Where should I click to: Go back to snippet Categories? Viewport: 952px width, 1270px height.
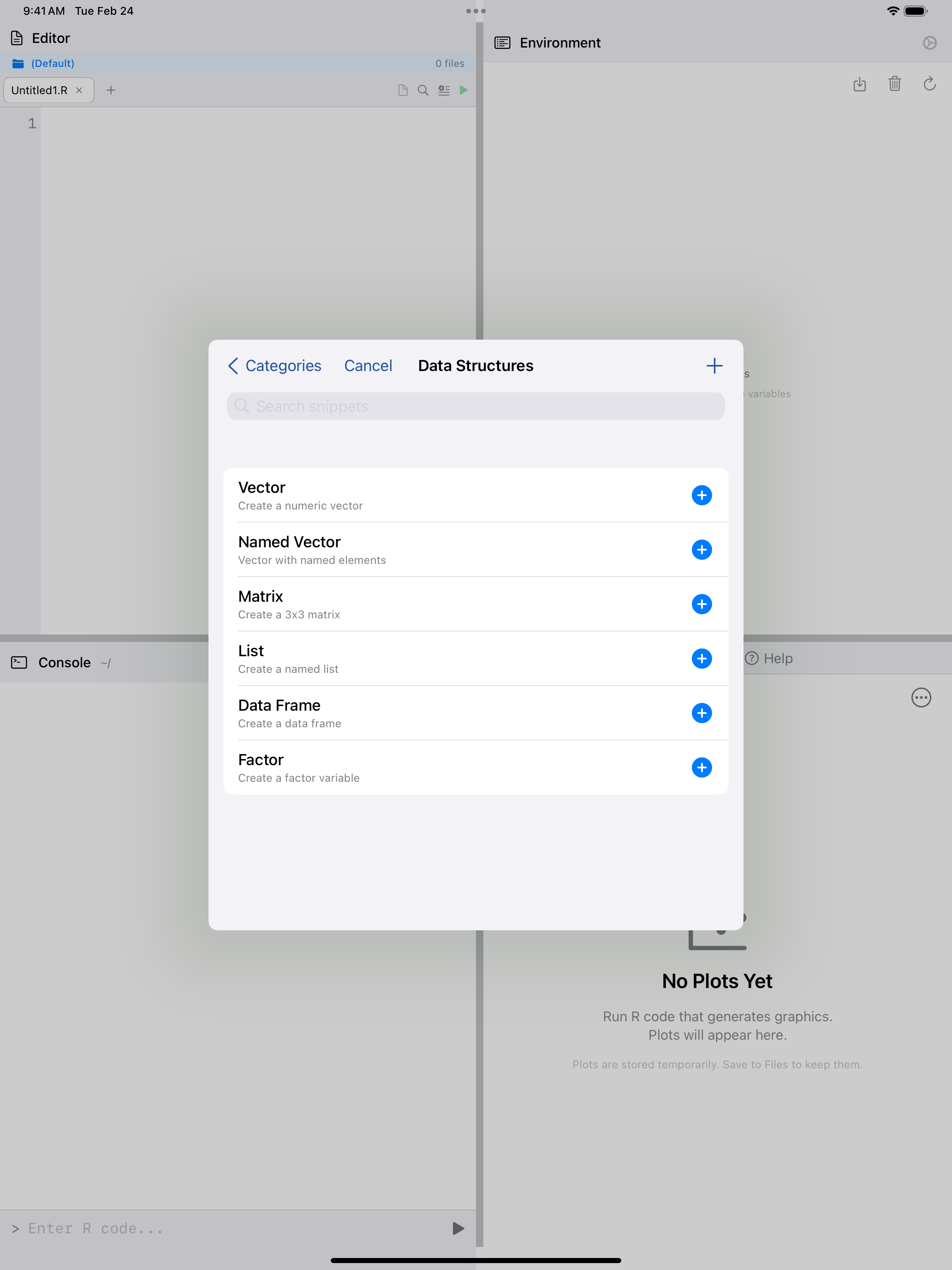point(274,366)
